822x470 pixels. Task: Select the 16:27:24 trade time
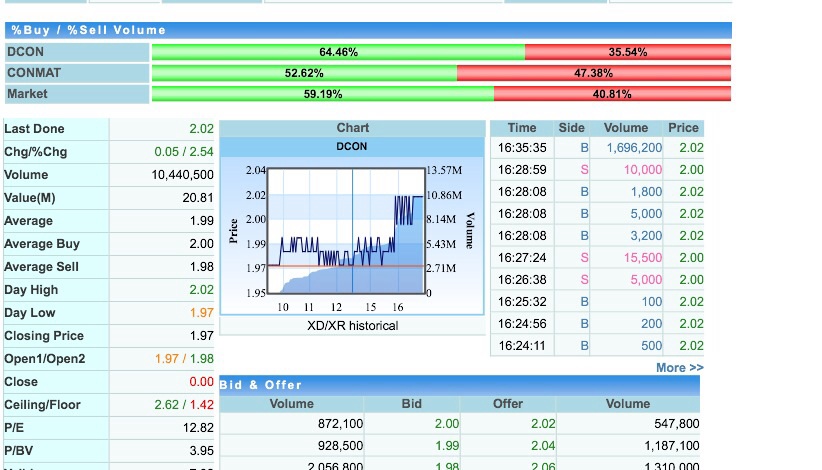pos(522,258)
